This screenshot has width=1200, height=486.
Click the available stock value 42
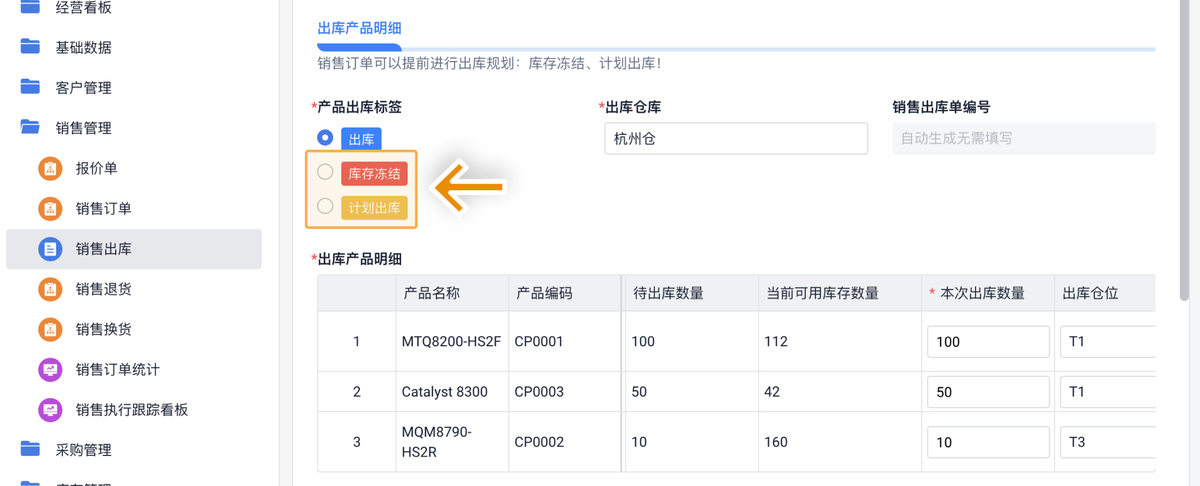point(772,392)
